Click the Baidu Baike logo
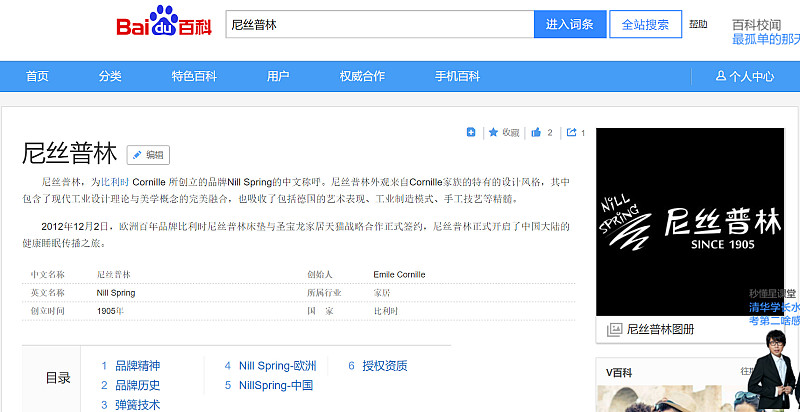This screenshot has height=412, width=800. tap(164, 25)
